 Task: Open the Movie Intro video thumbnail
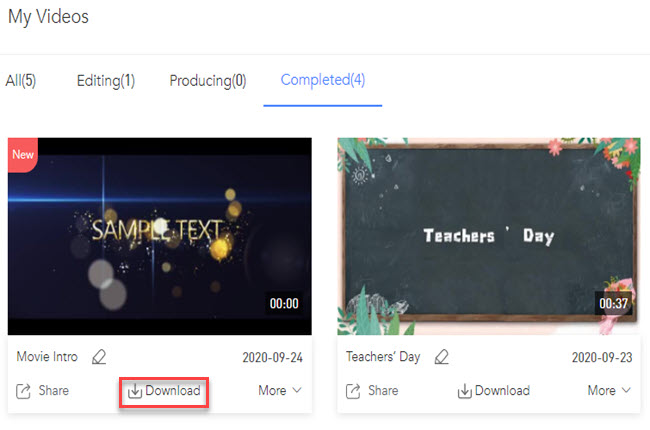tap(159, 235)
